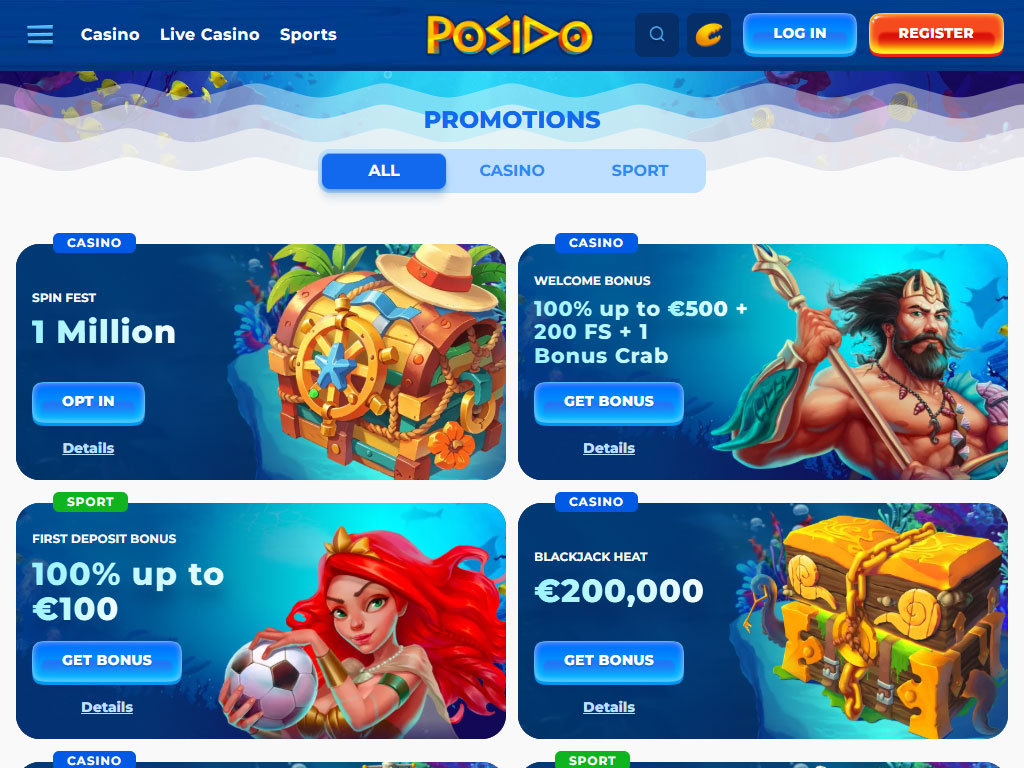Open Details for Spin Fest

click(88, 448)
